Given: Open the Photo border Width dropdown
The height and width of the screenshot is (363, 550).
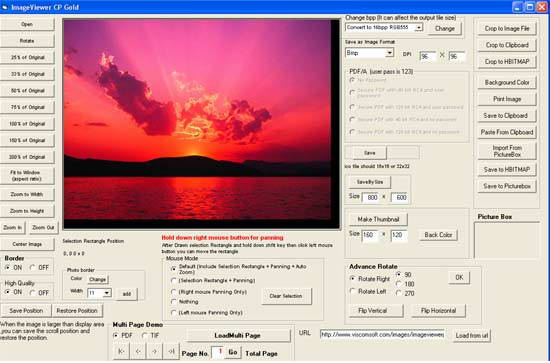Looking at the screenshot, I should 107,293.
